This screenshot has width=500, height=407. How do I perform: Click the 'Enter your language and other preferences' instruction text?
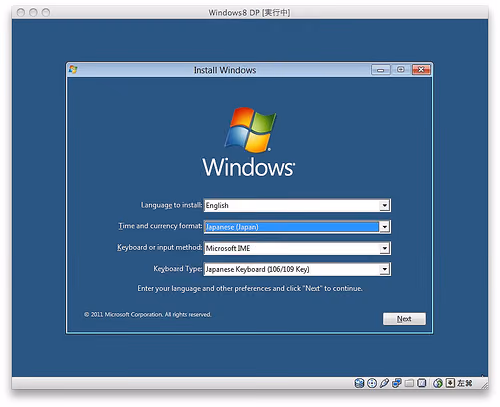pos(250,288)
